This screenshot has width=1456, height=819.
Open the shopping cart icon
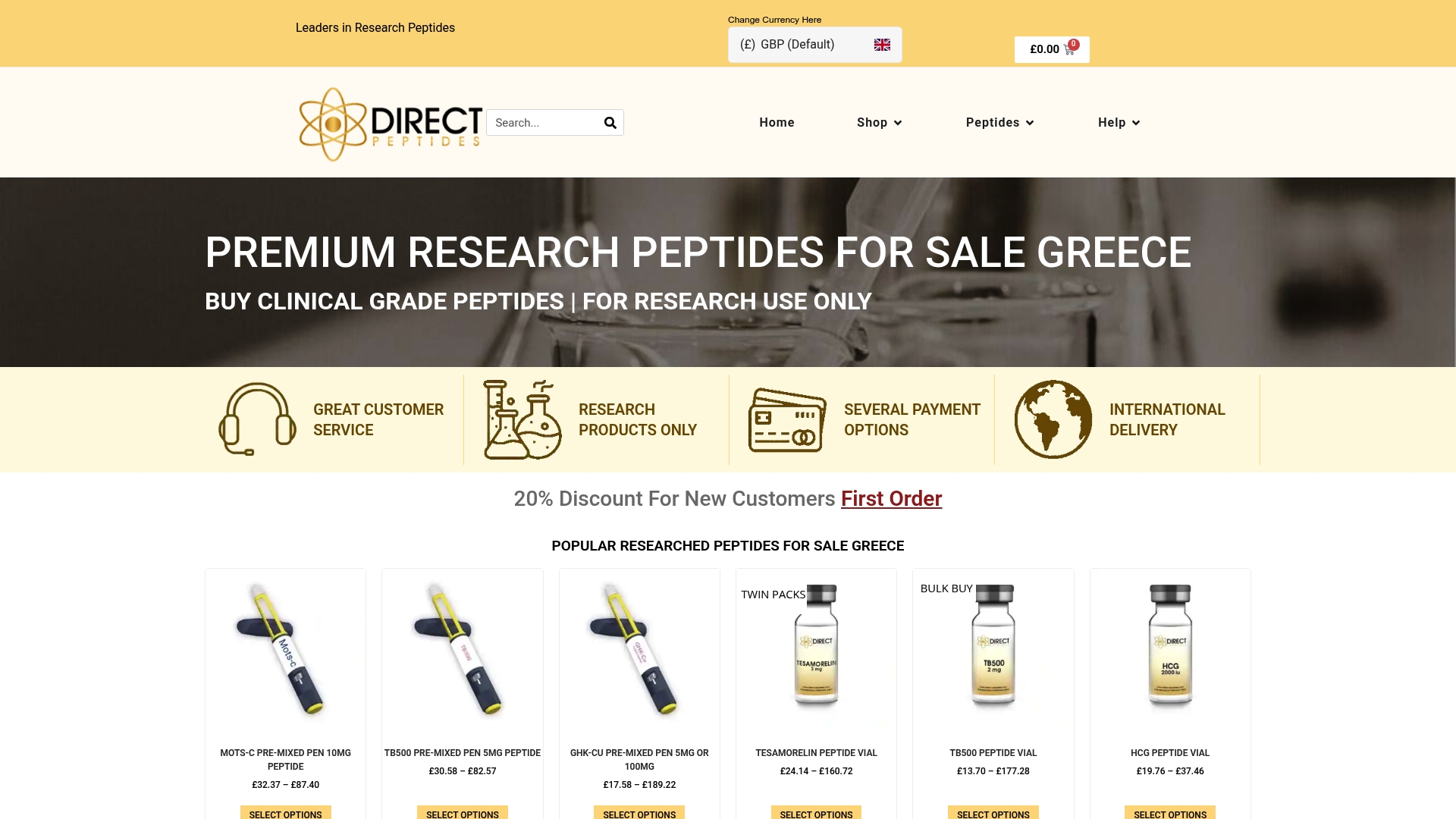click(1068, 49)
